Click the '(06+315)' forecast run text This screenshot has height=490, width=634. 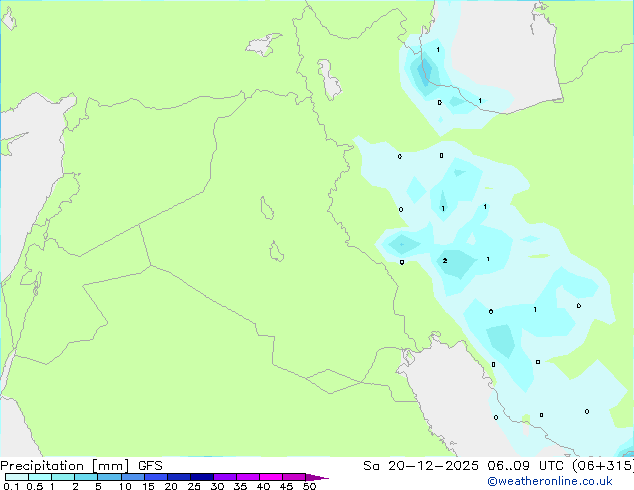point(603,466)
